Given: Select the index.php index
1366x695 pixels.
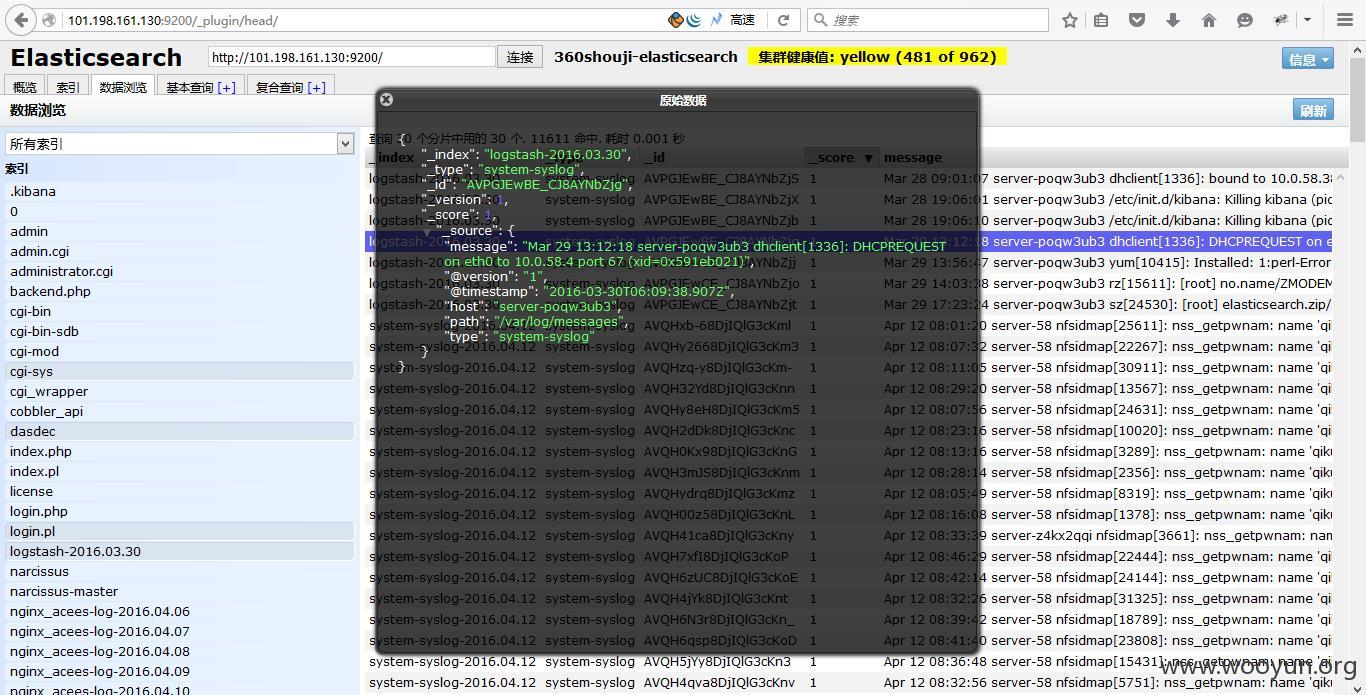Looking at the screenshot, I should pos(180,451).
